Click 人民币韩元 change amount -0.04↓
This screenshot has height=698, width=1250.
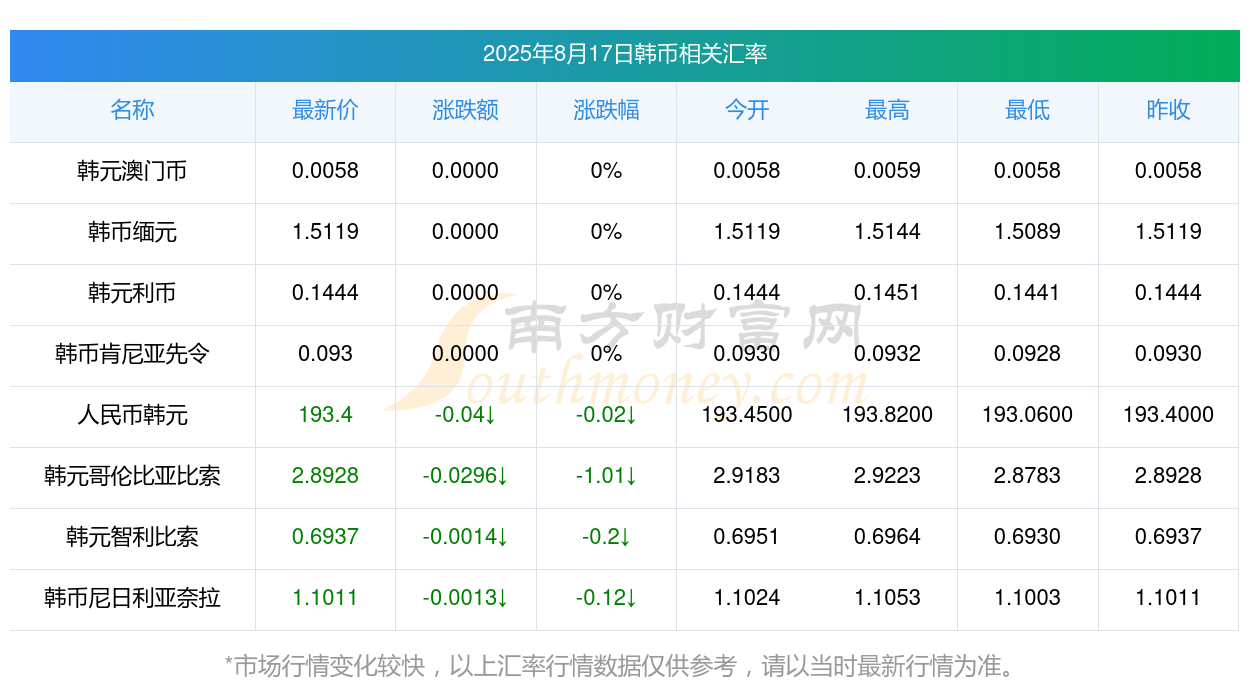[465, 415]
